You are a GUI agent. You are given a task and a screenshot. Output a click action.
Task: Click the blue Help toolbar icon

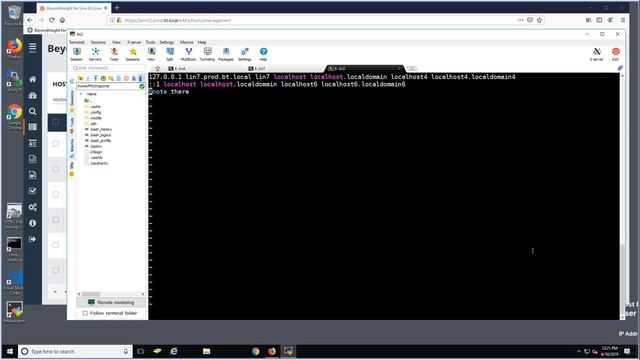click(x=263, y=53)
